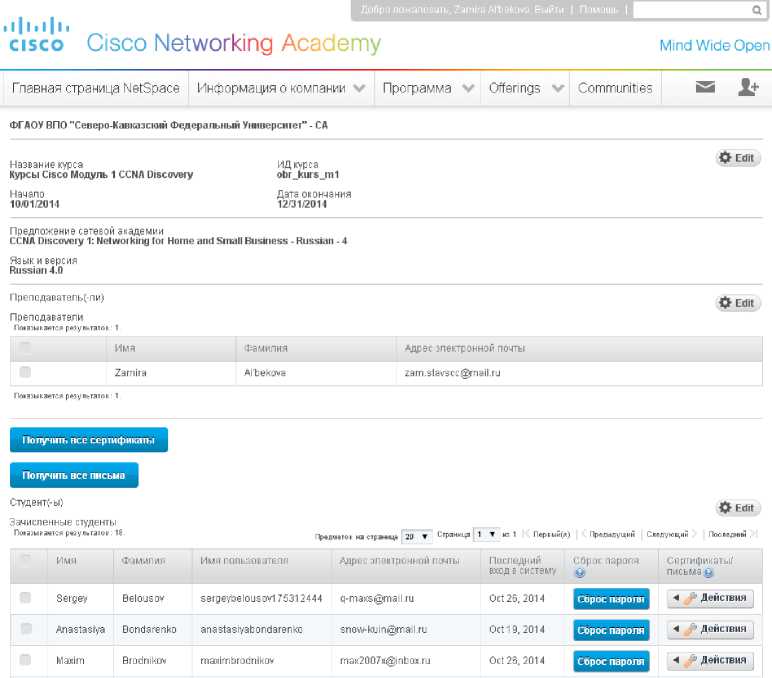The height and width of the screenshot is (678, 772).
Task: Sort students by Имя пользователя header
Action: tap(244, 561)
